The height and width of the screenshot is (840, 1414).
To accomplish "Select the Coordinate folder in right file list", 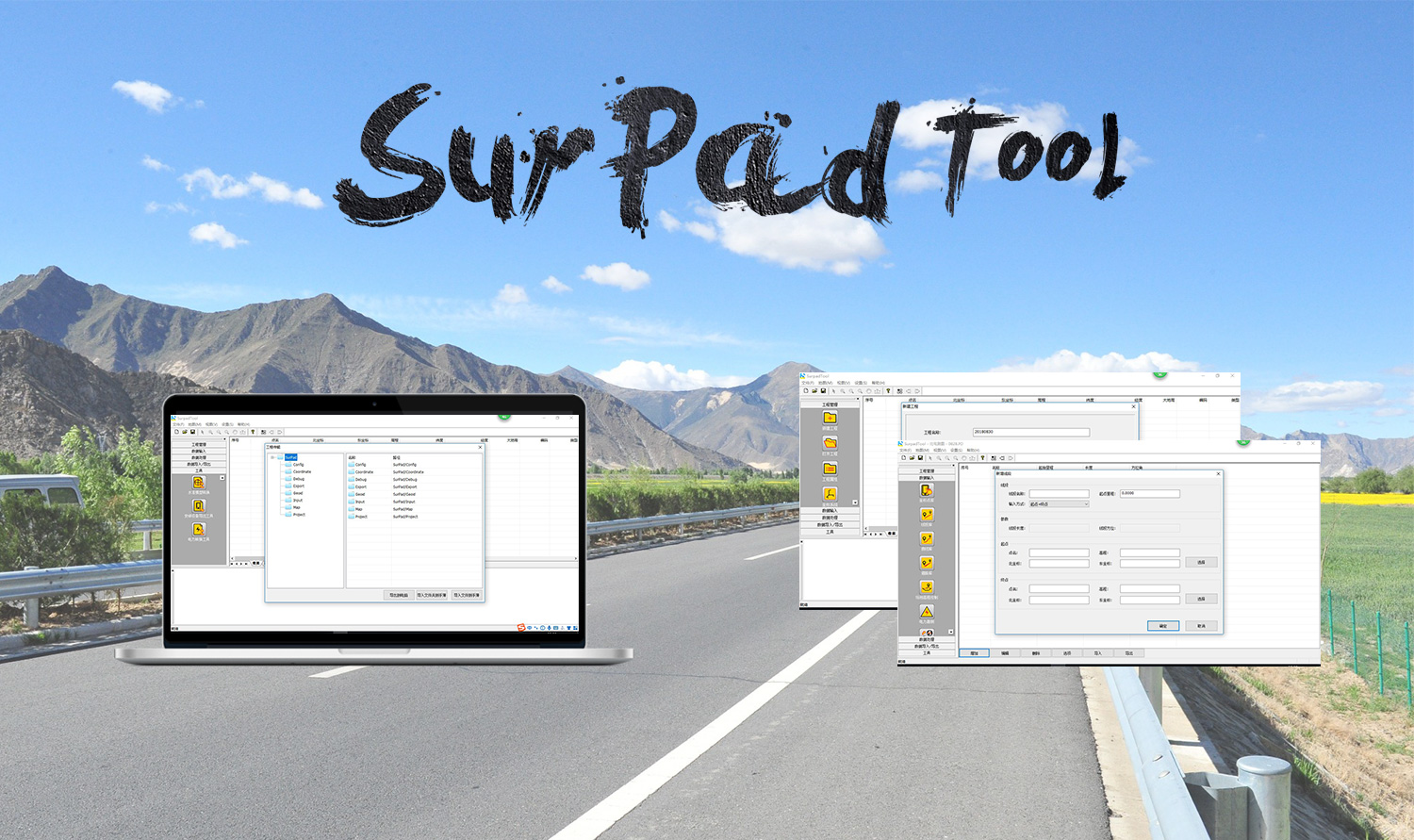I will point(364,472).
